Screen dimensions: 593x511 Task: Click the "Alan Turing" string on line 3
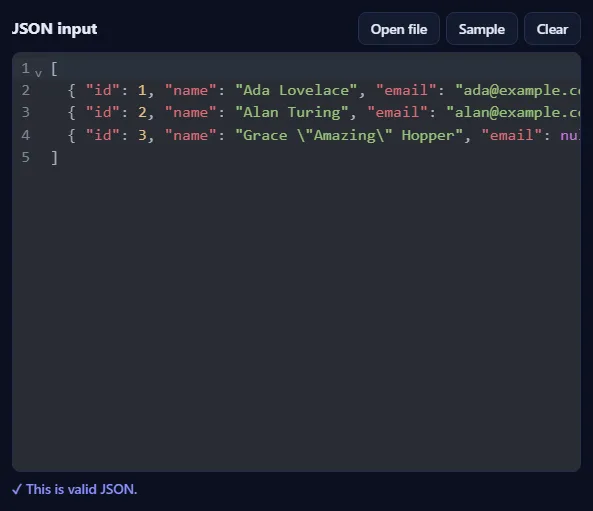click(x=291, y=112)
